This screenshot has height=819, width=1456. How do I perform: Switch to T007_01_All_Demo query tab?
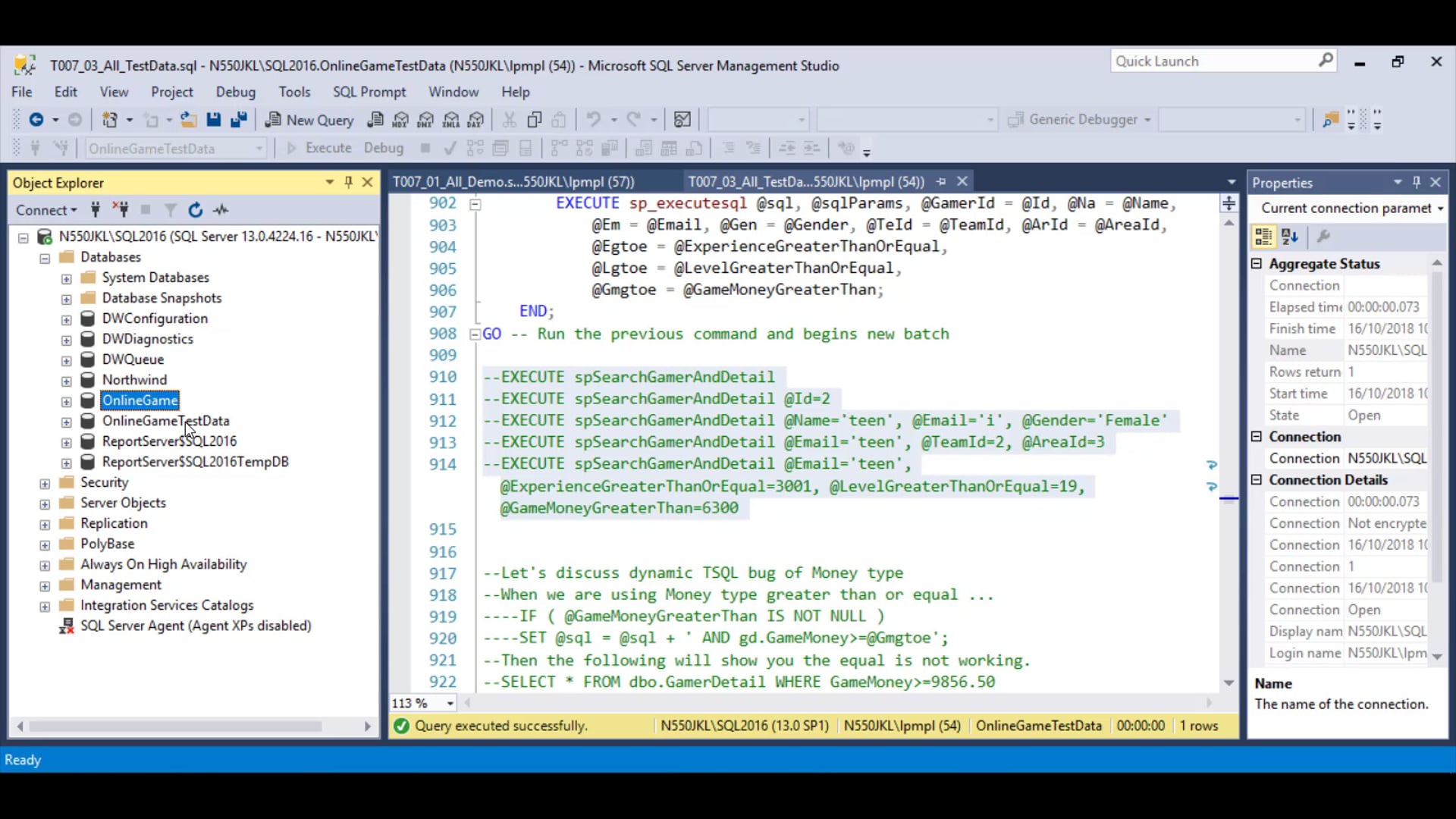(x=513, y=182)
